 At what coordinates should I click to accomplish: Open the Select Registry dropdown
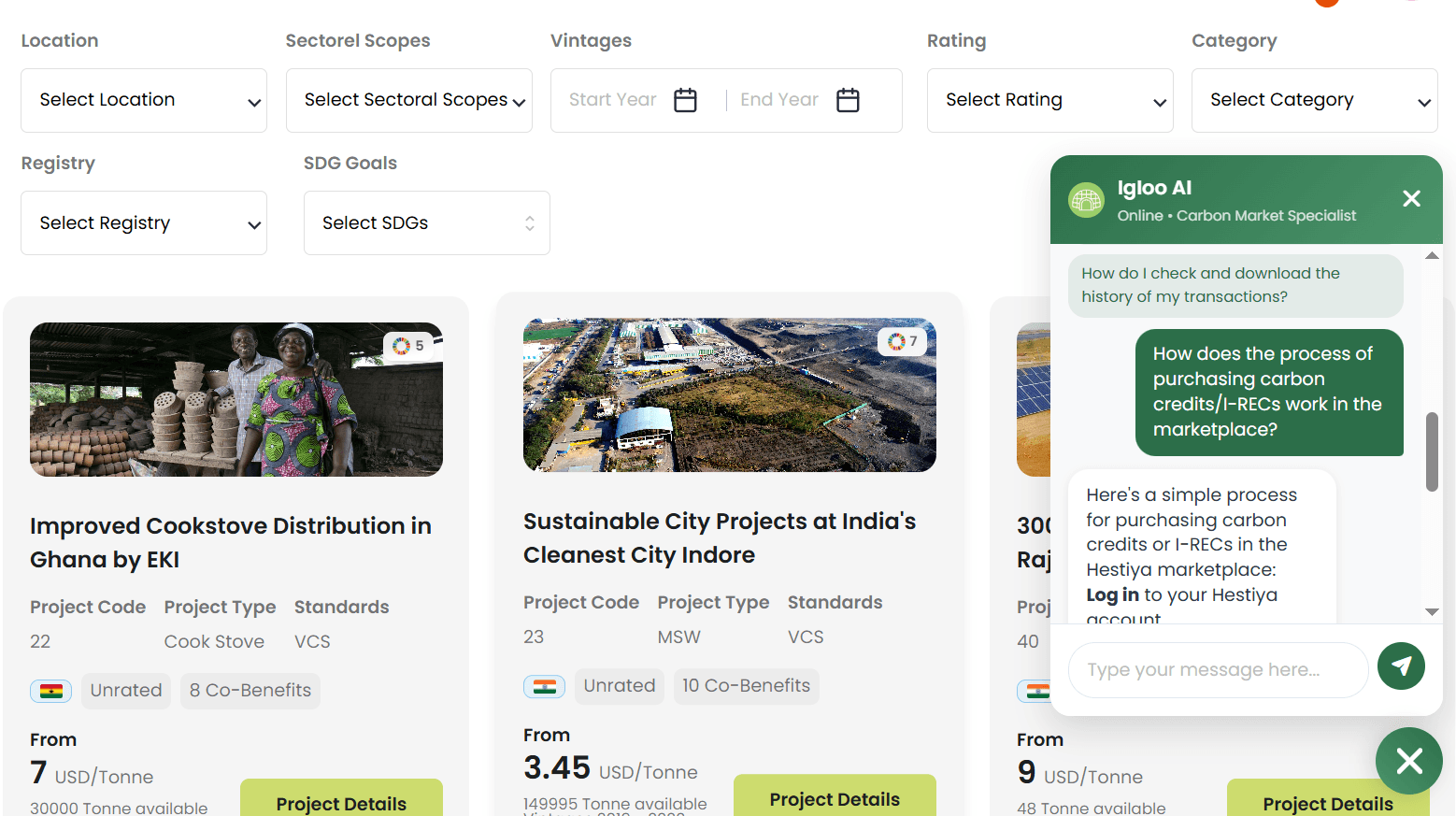pos(143,222)
